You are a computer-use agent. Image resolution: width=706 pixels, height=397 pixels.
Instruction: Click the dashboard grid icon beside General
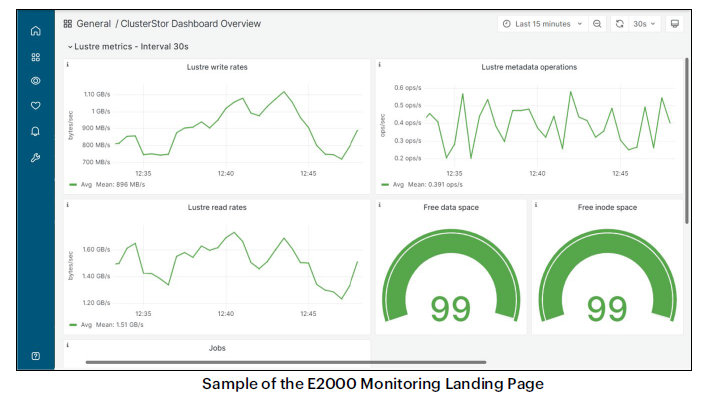tap(68, 24)
